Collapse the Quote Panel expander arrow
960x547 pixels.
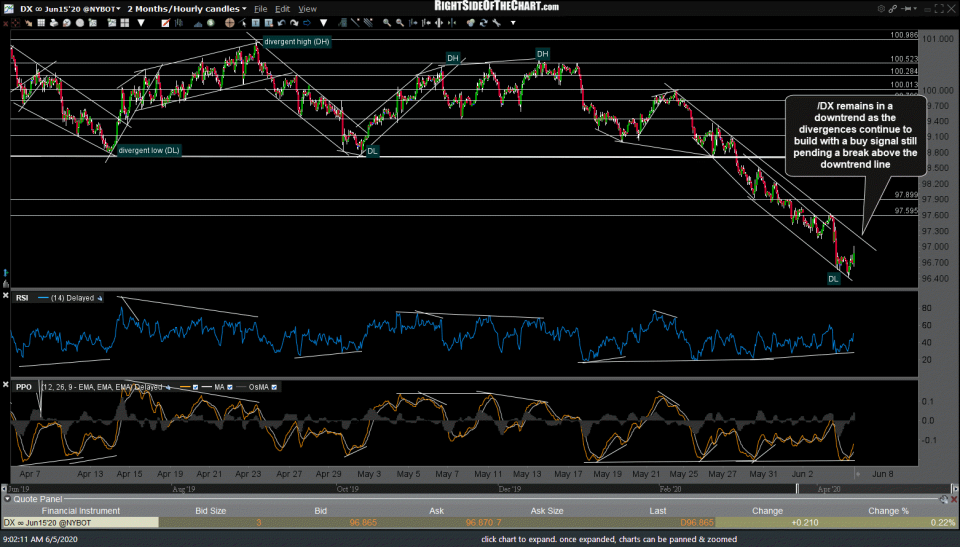pos(9,498)
